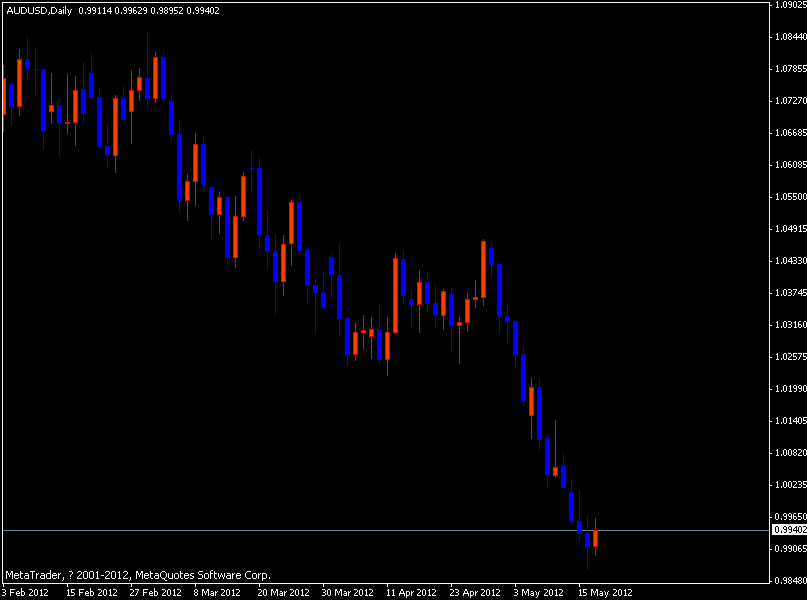
Task: Click the AUDUSD,Daily chart title
Action: click(x=39, y=11)
